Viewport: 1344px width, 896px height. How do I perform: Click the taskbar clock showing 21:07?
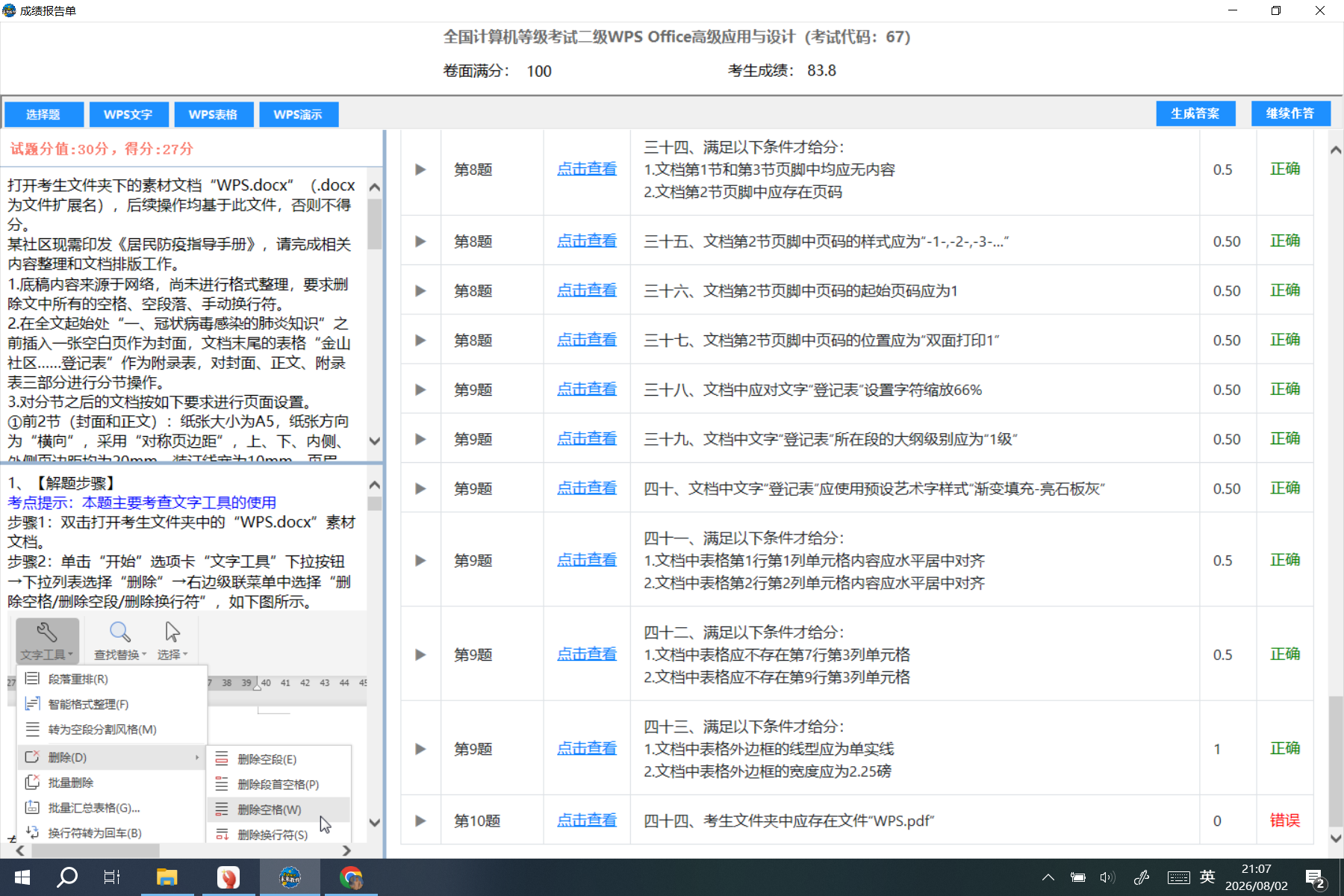point(1257,877)
